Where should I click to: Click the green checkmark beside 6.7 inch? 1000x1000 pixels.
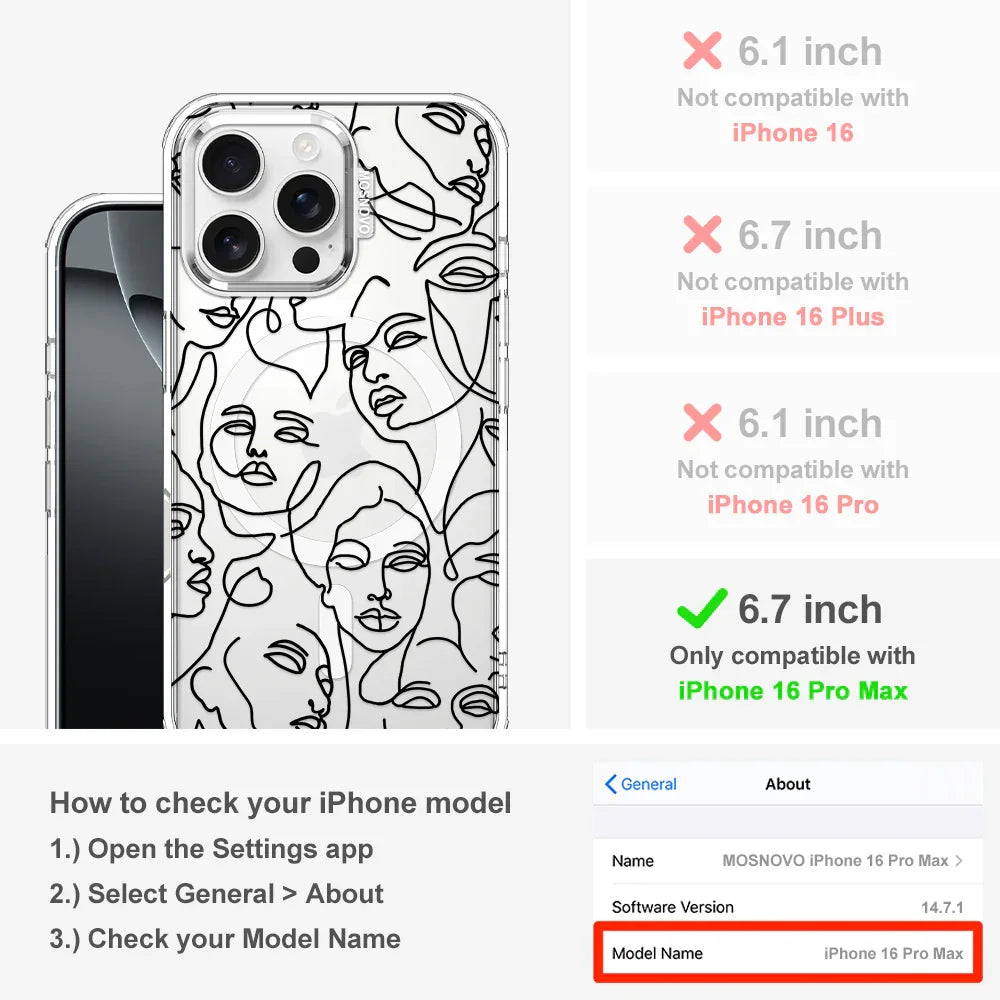point(701,609)
